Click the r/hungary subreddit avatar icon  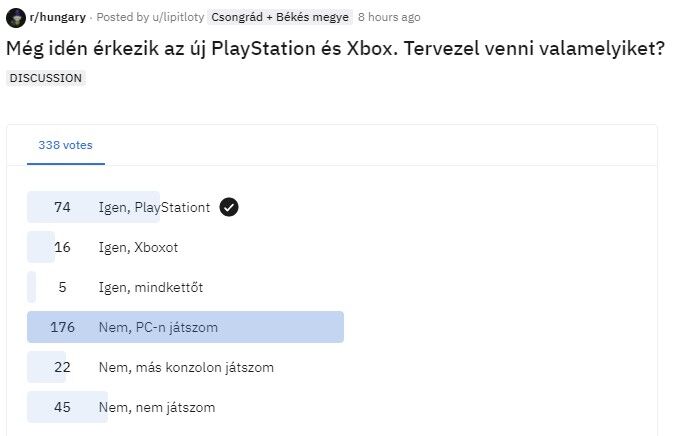tap(16, 17)
